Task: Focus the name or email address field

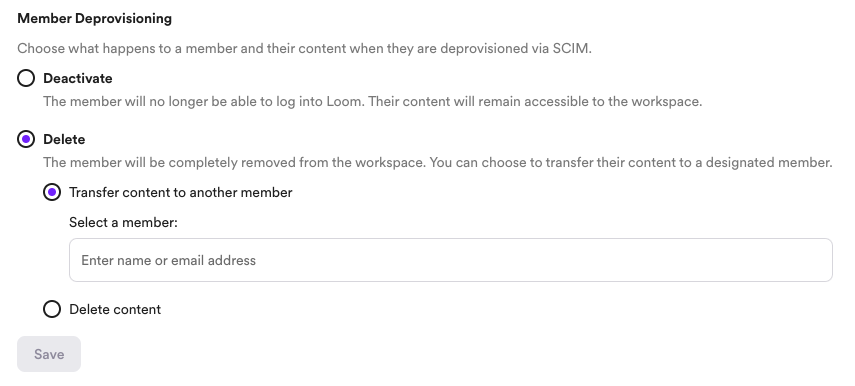Action: click(450, 260)
